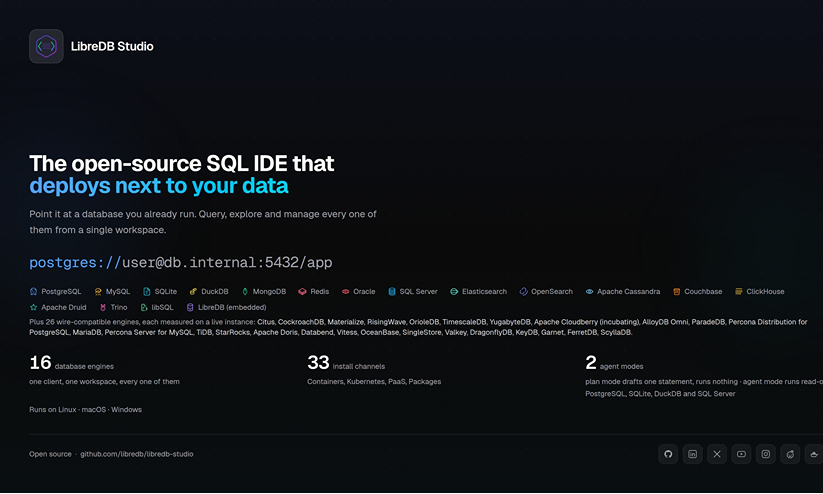Click the ClickHouse bars icon
This screenshot has height=494, width=823.
tap(738, 291)
